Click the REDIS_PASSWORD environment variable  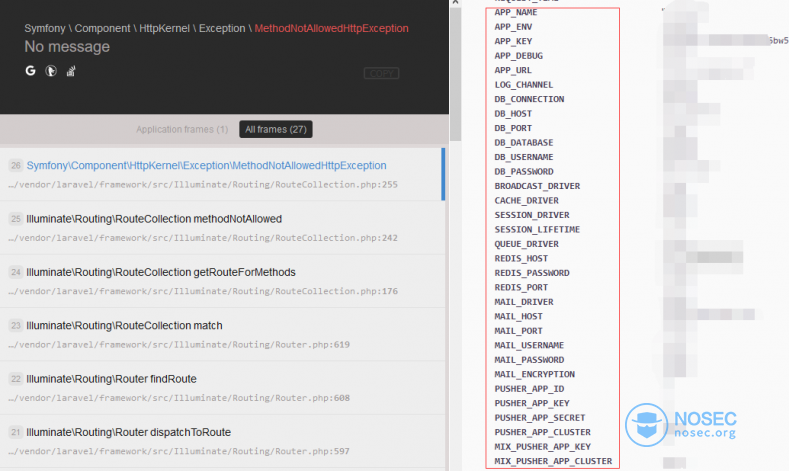pyautogui.click(x=532, y=273)
